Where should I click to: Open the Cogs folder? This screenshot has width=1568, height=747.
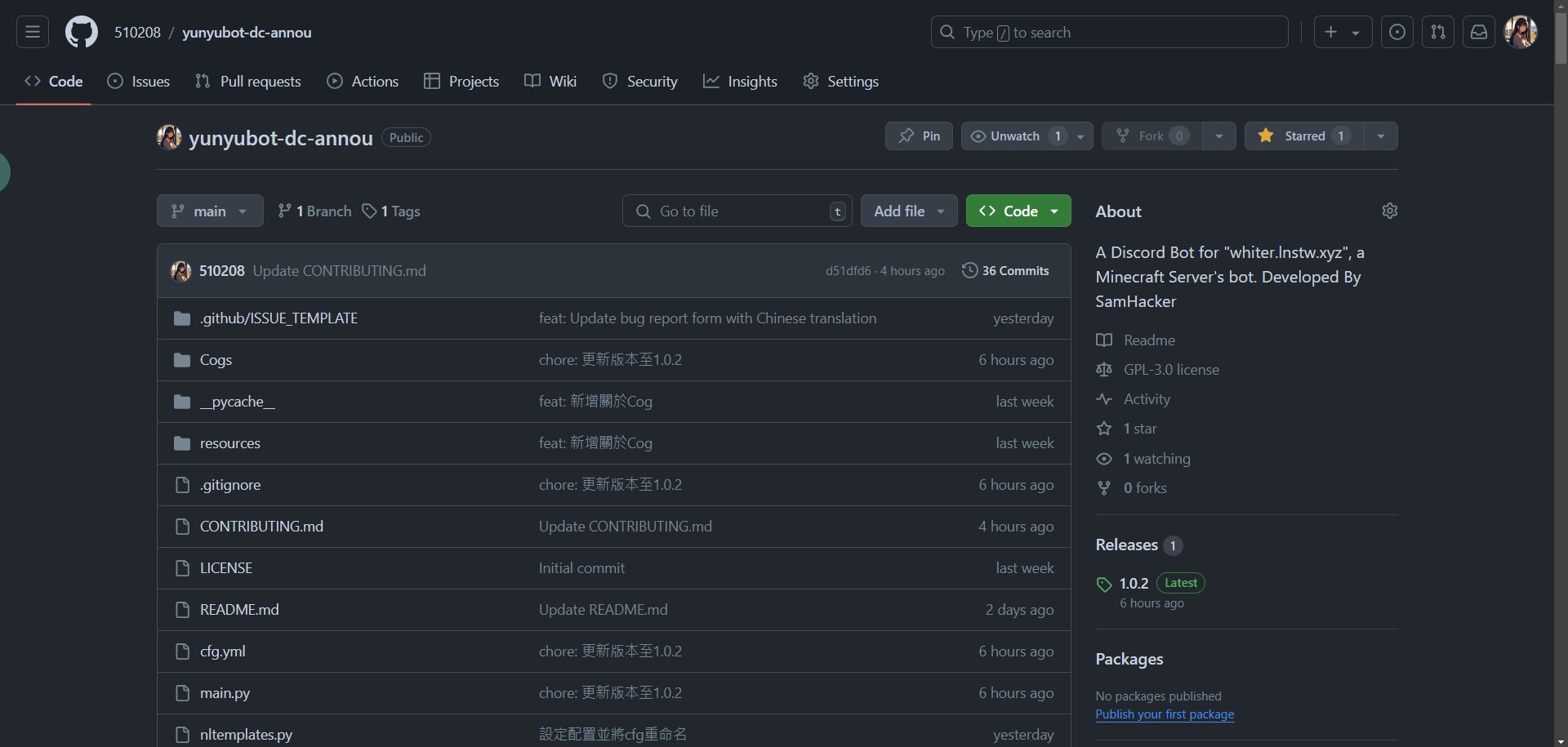216,360
